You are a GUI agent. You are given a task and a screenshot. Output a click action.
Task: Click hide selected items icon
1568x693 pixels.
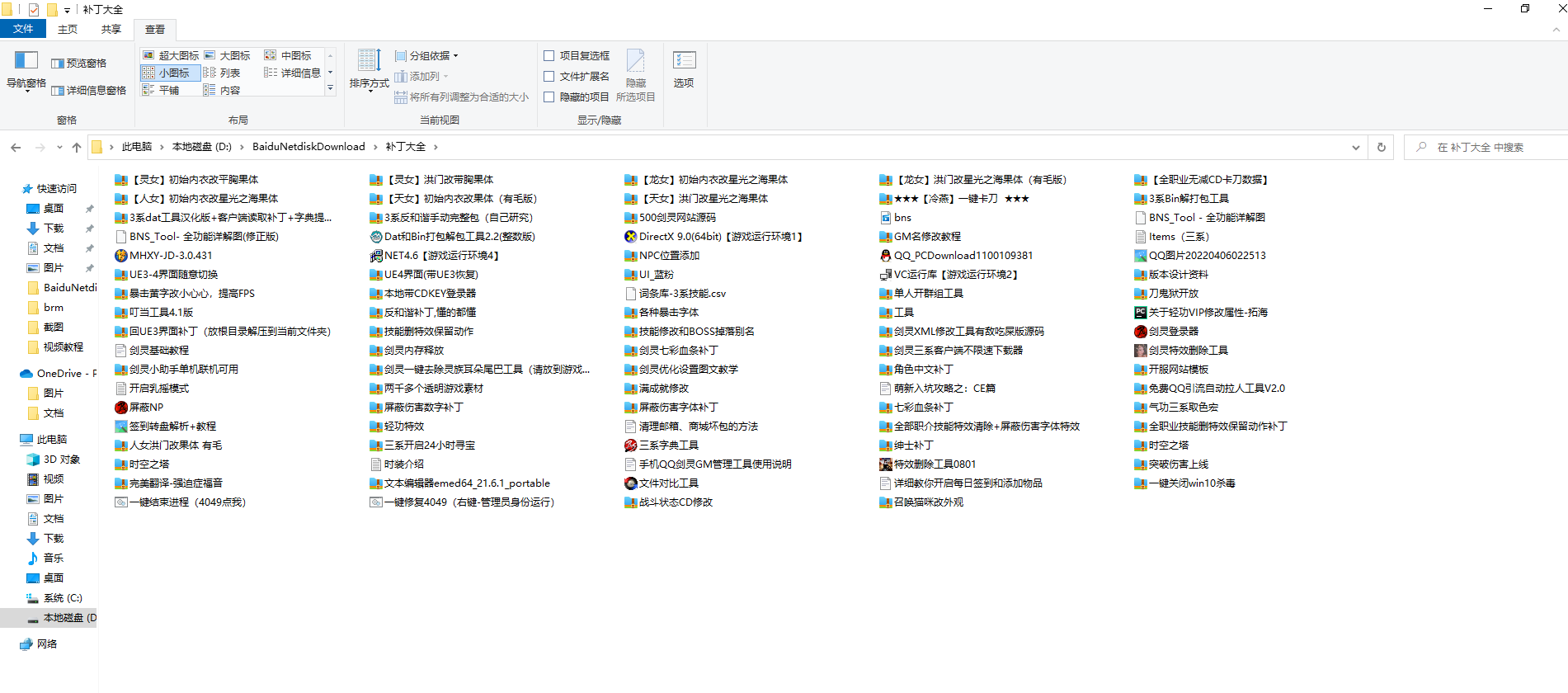635,74
